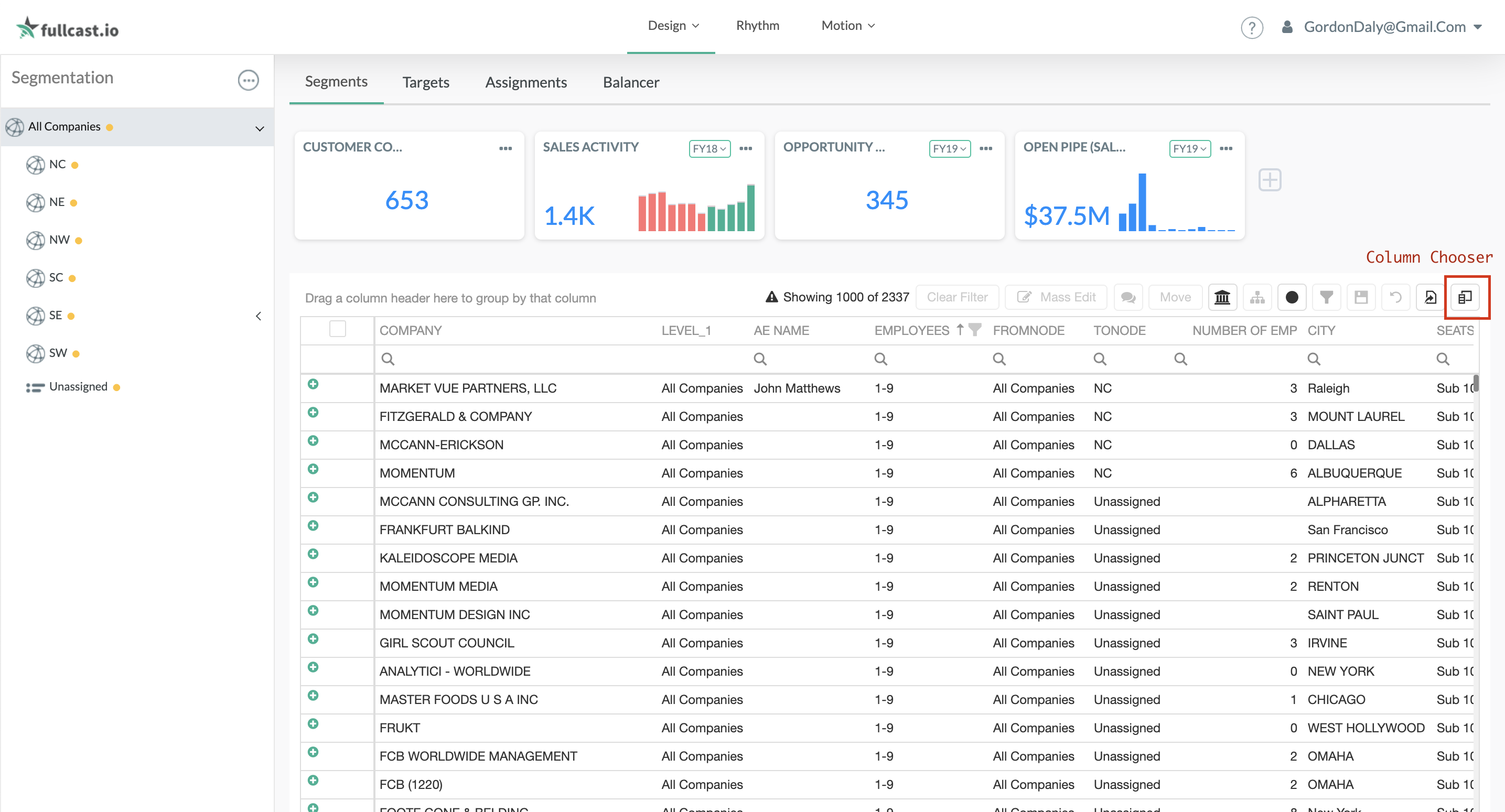This screenshot has height=812, width=1505.
Task: Click the fullcast.io logo
Action: (x=67, y=28)
